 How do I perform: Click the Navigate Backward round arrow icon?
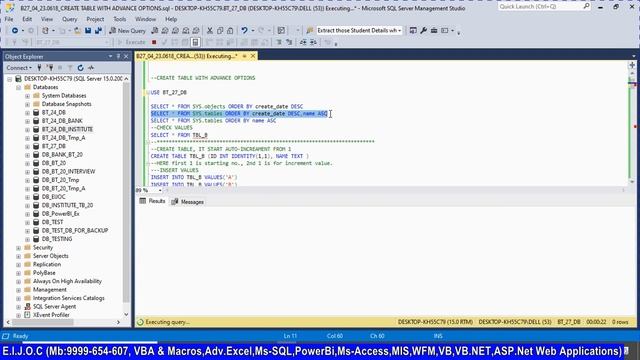tap(15, 31)
